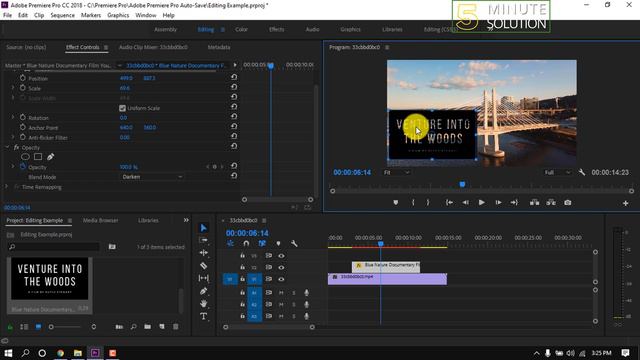Open the Sequence menu
The width and height of the screenshot is (640, 360).
(62, 15)
